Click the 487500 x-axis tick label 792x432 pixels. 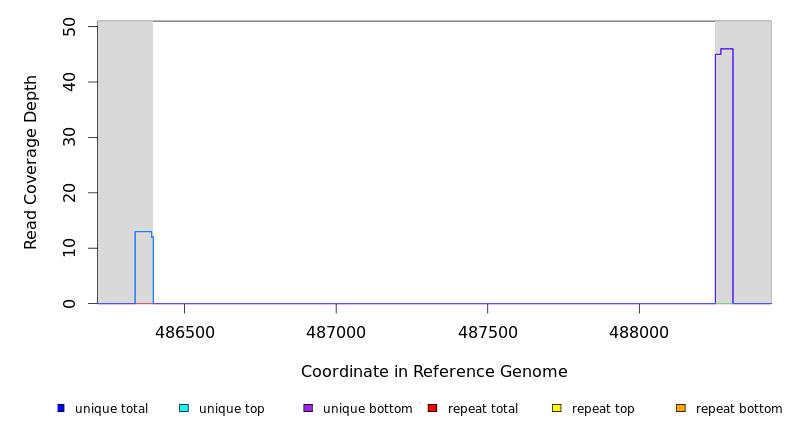(x=487, y=332)
